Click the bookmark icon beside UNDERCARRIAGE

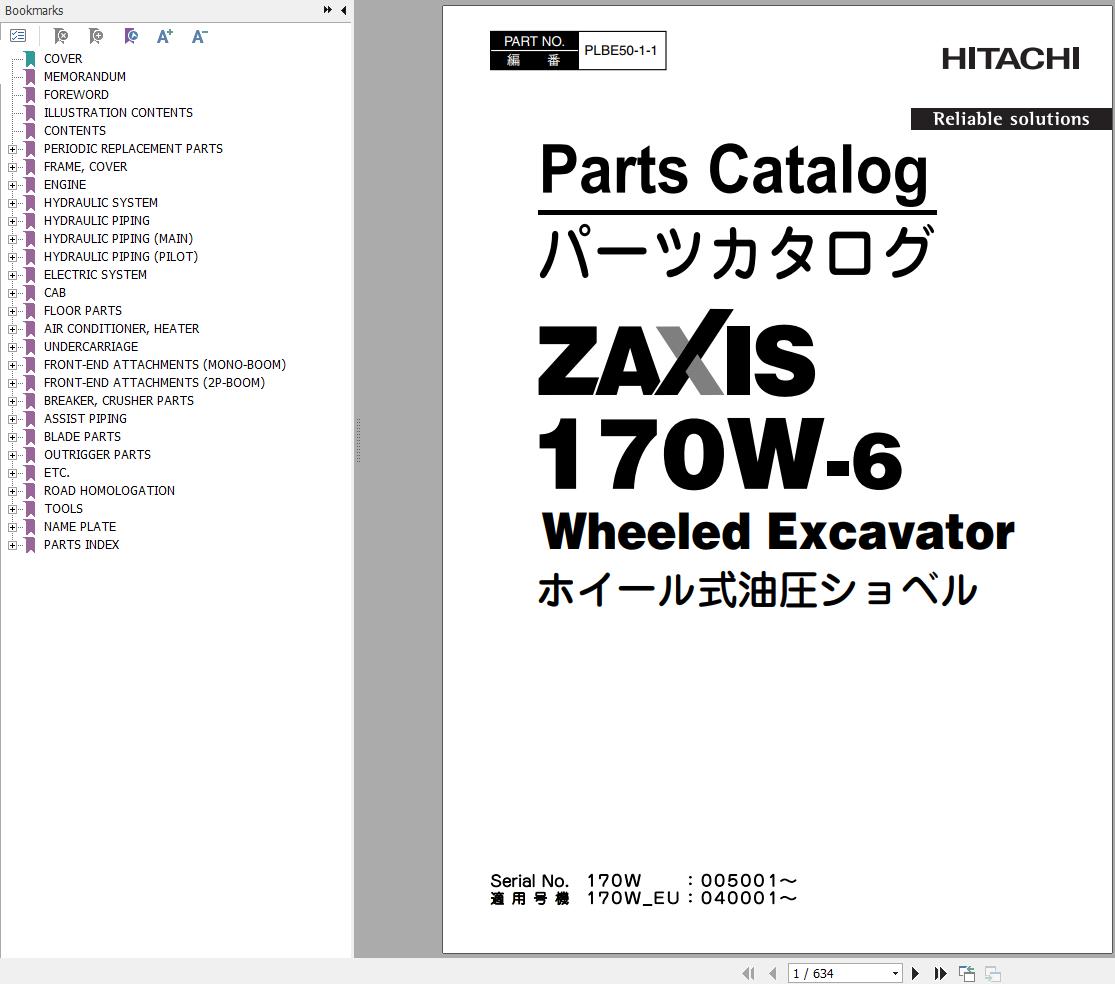tap(31, 346)
